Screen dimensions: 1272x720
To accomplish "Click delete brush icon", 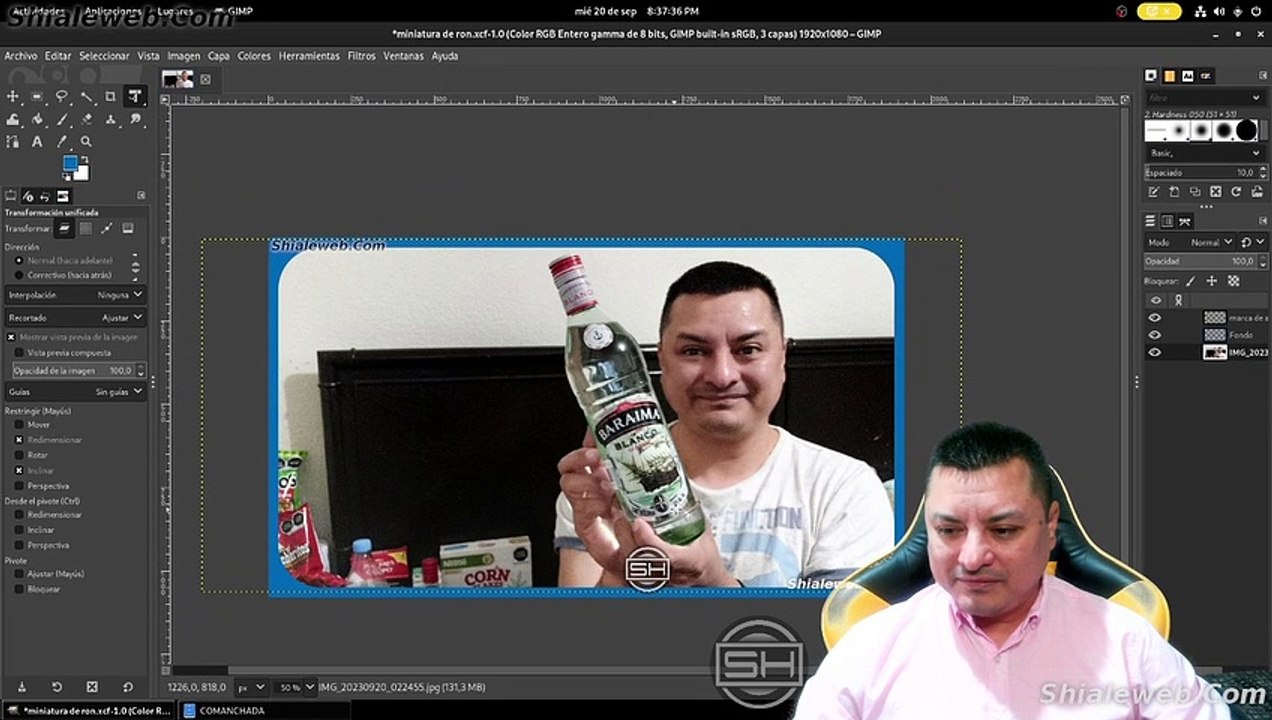I will [x=1215, y=191].
